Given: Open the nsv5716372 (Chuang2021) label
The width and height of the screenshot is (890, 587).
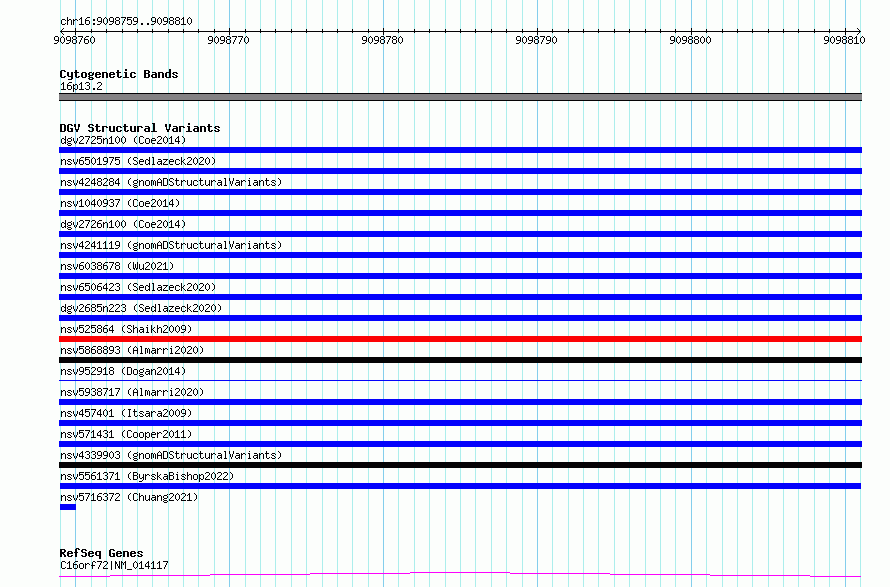Looking at the screenshot, I should tap(129, 497).
